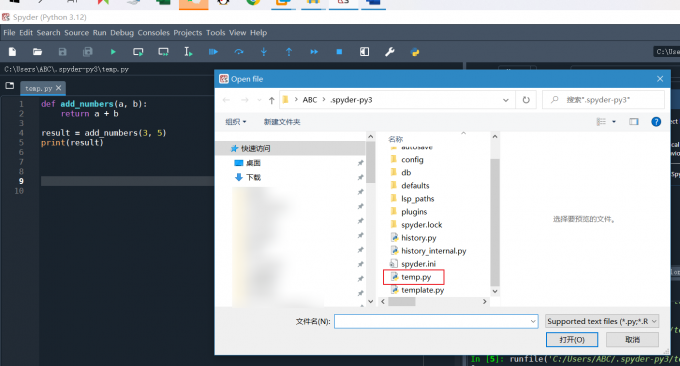Click the New file icon in Spyder toolbar
The image size is (680, 366).
[12, 52]
